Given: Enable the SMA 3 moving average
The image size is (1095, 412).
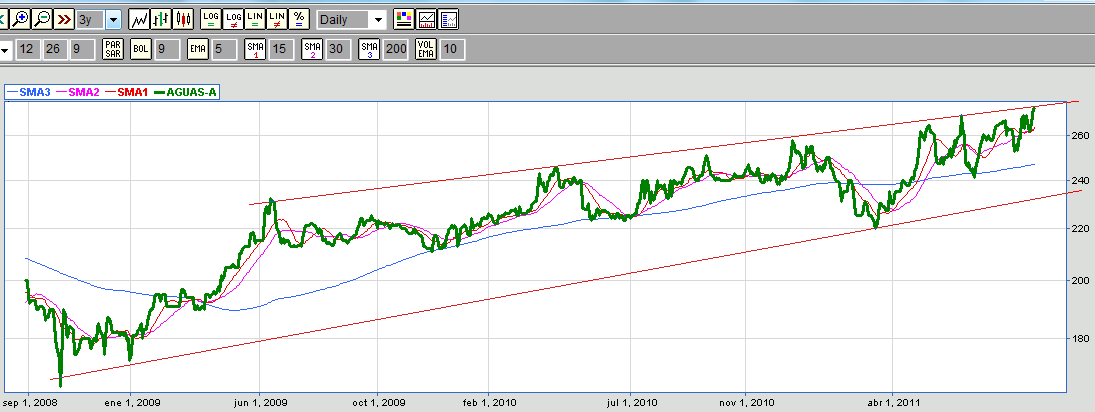Looking at the screenshot, I should pos(369,48).
